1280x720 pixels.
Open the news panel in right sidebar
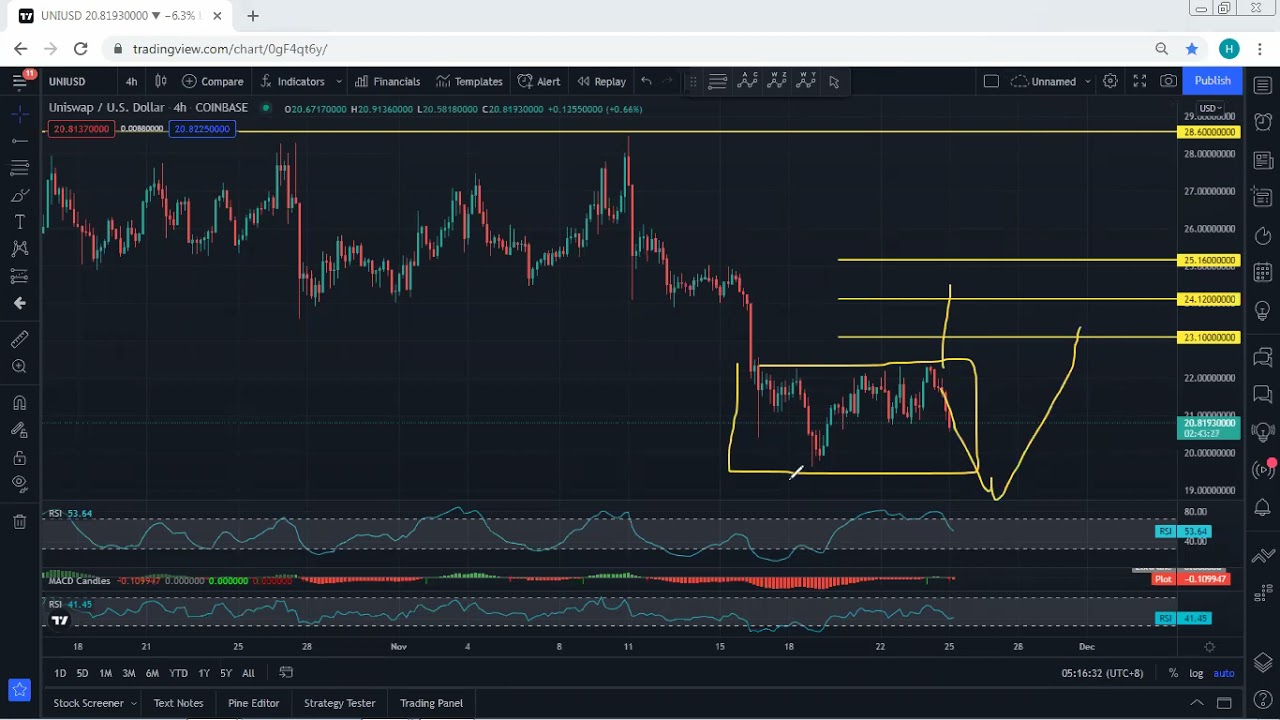pyautogui.click(x=1262, y=160)
